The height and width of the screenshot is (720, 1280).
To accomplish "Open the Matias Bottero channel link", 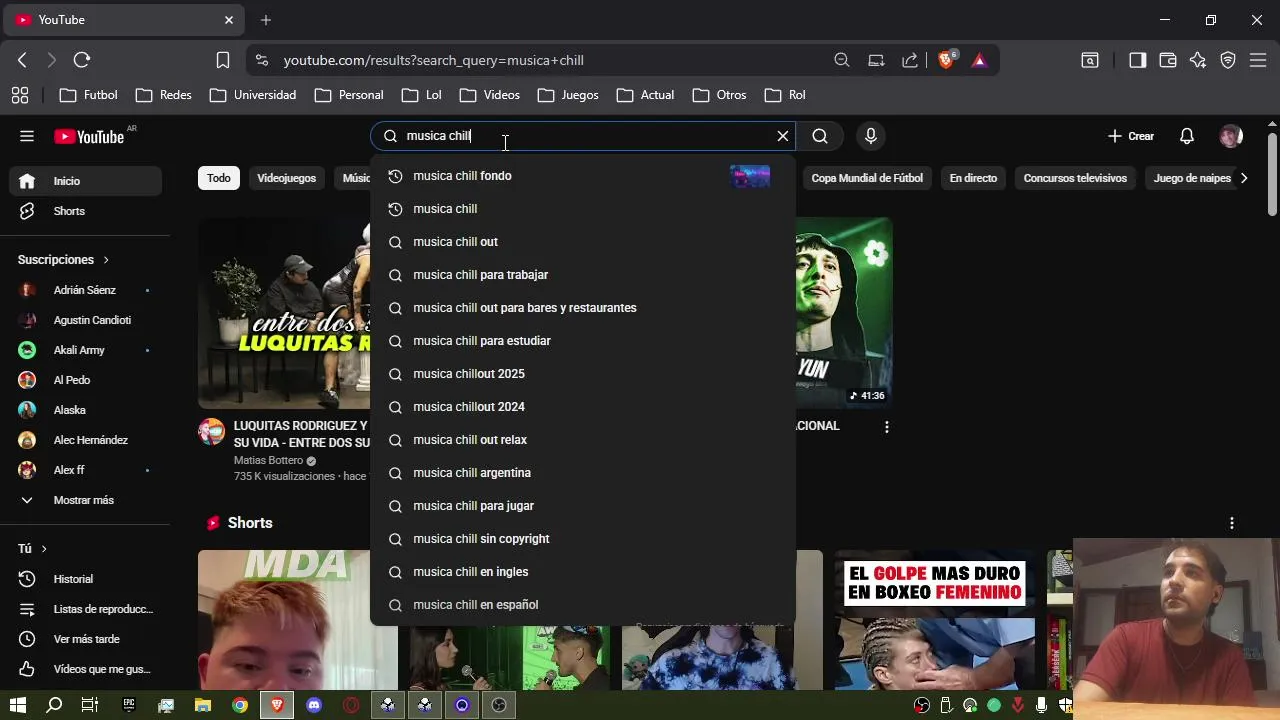I will point(268,461).
